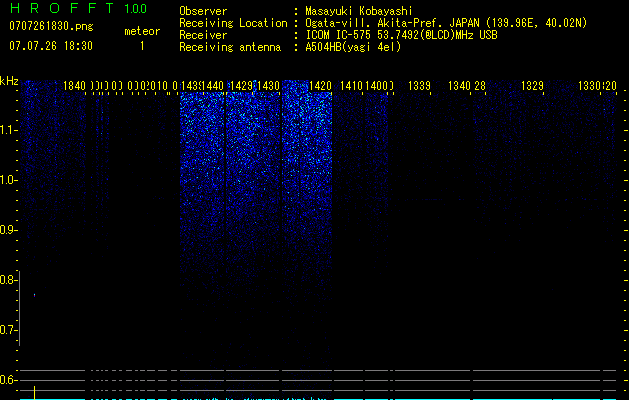
Task: Click the 'meteor' count label
Action: (x=142, y=31)
